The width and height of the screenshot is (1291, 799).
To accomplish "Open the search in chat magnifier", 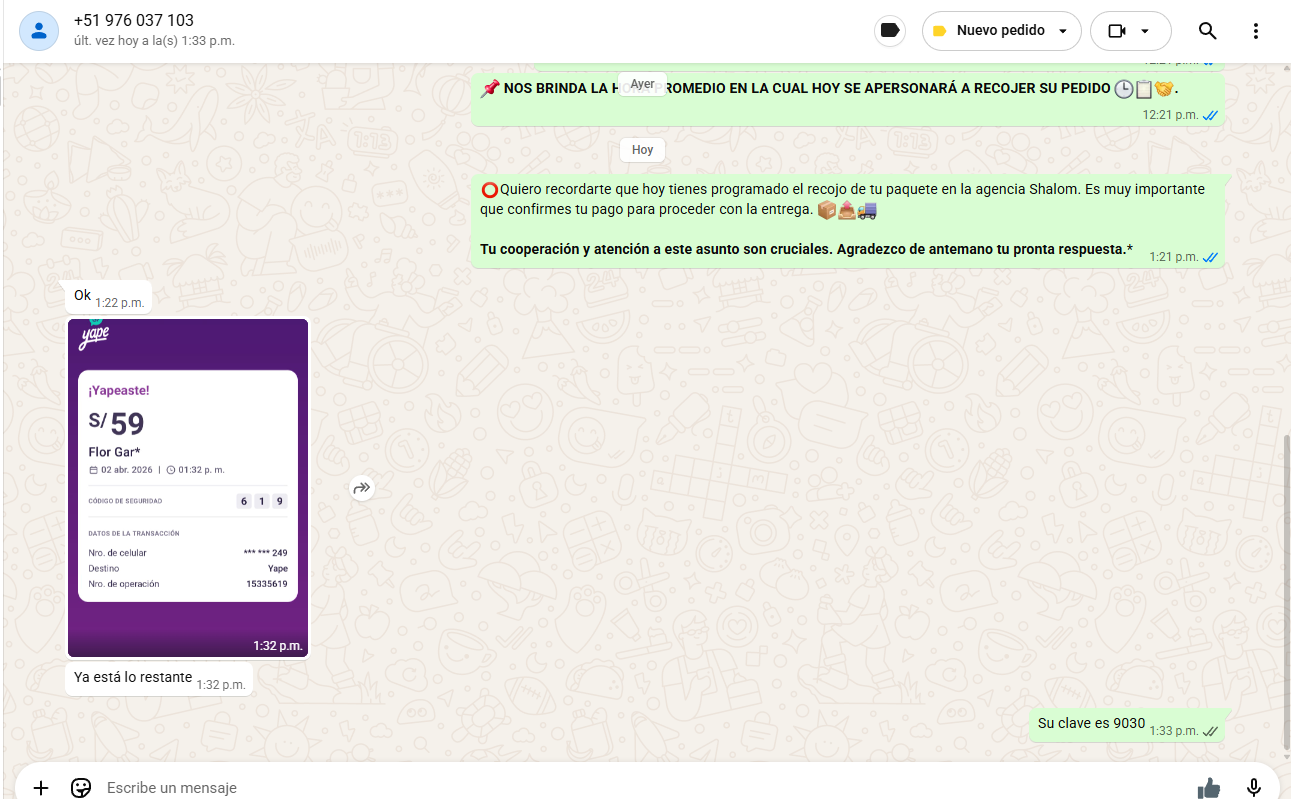I will [x=1207, y=31].
